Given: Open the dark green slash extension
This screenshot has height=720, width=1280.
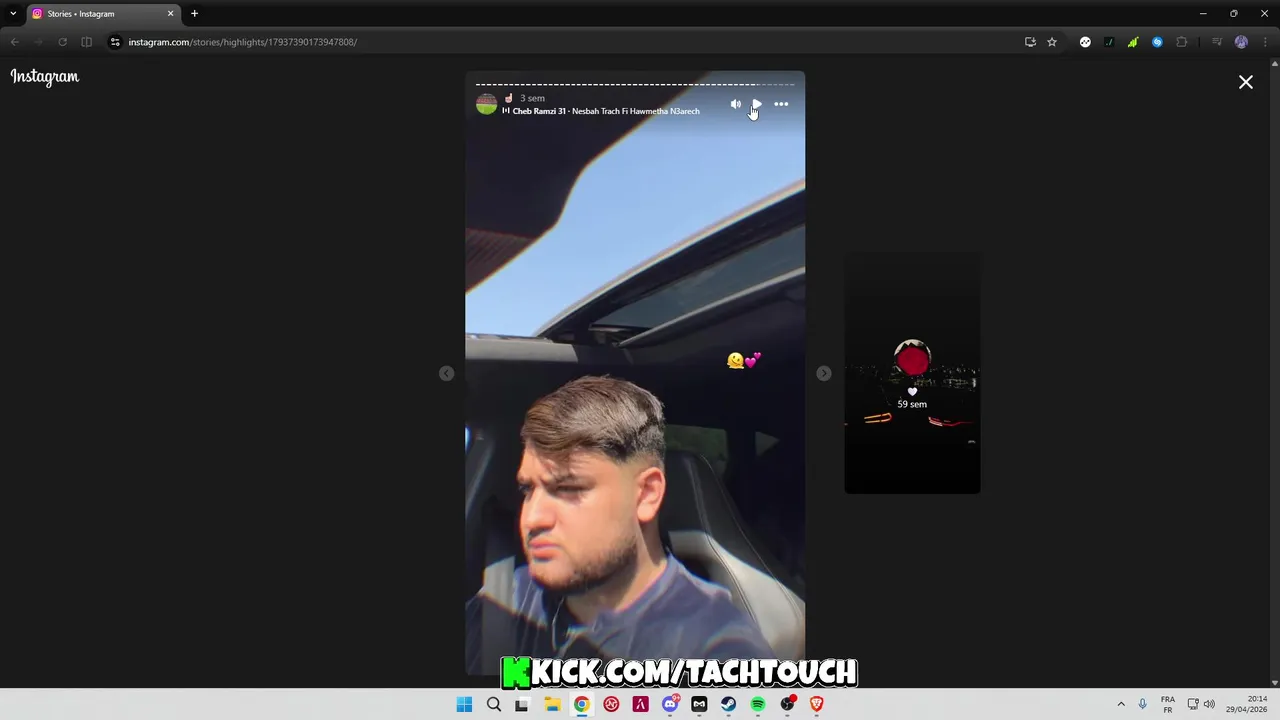Looking at the screenshot, I should tap(1109, 42).
